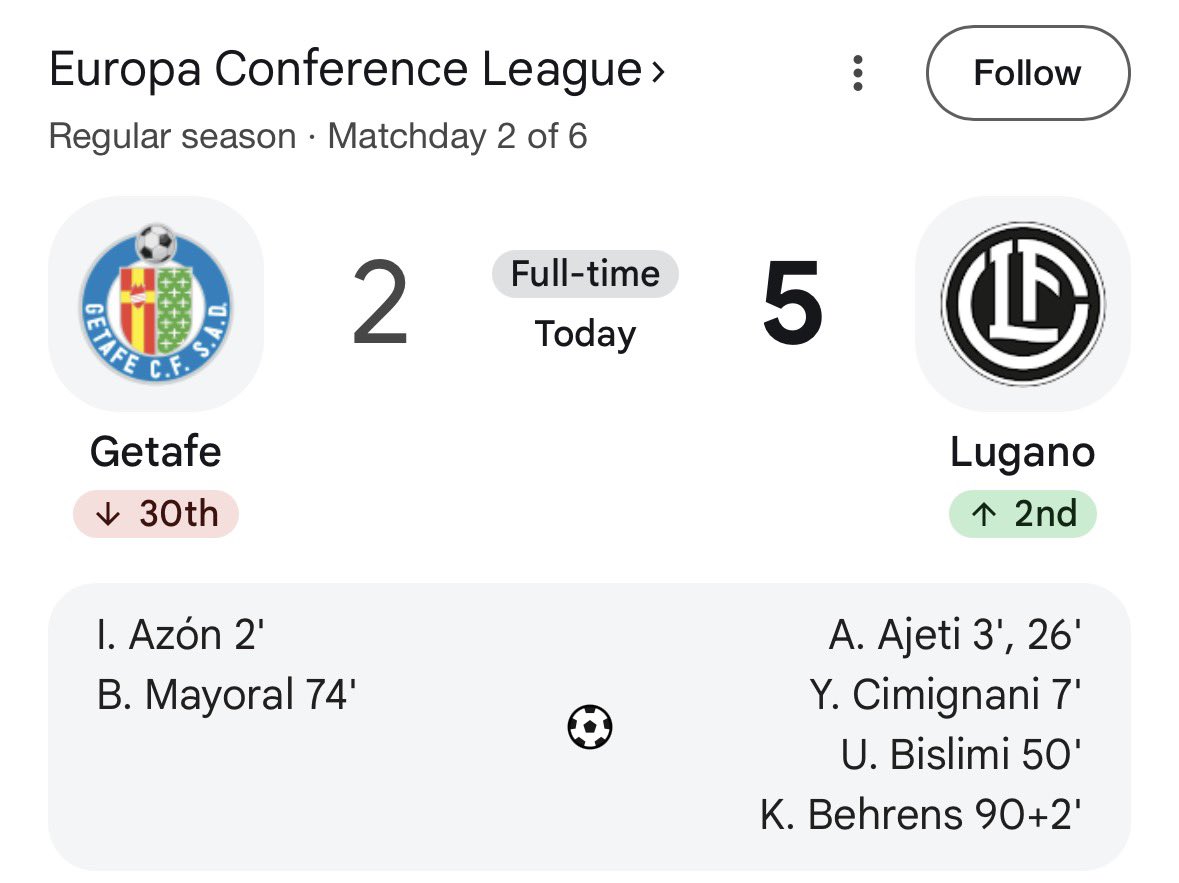Expand the chevron next to Europa Conference League

[658, 71]
